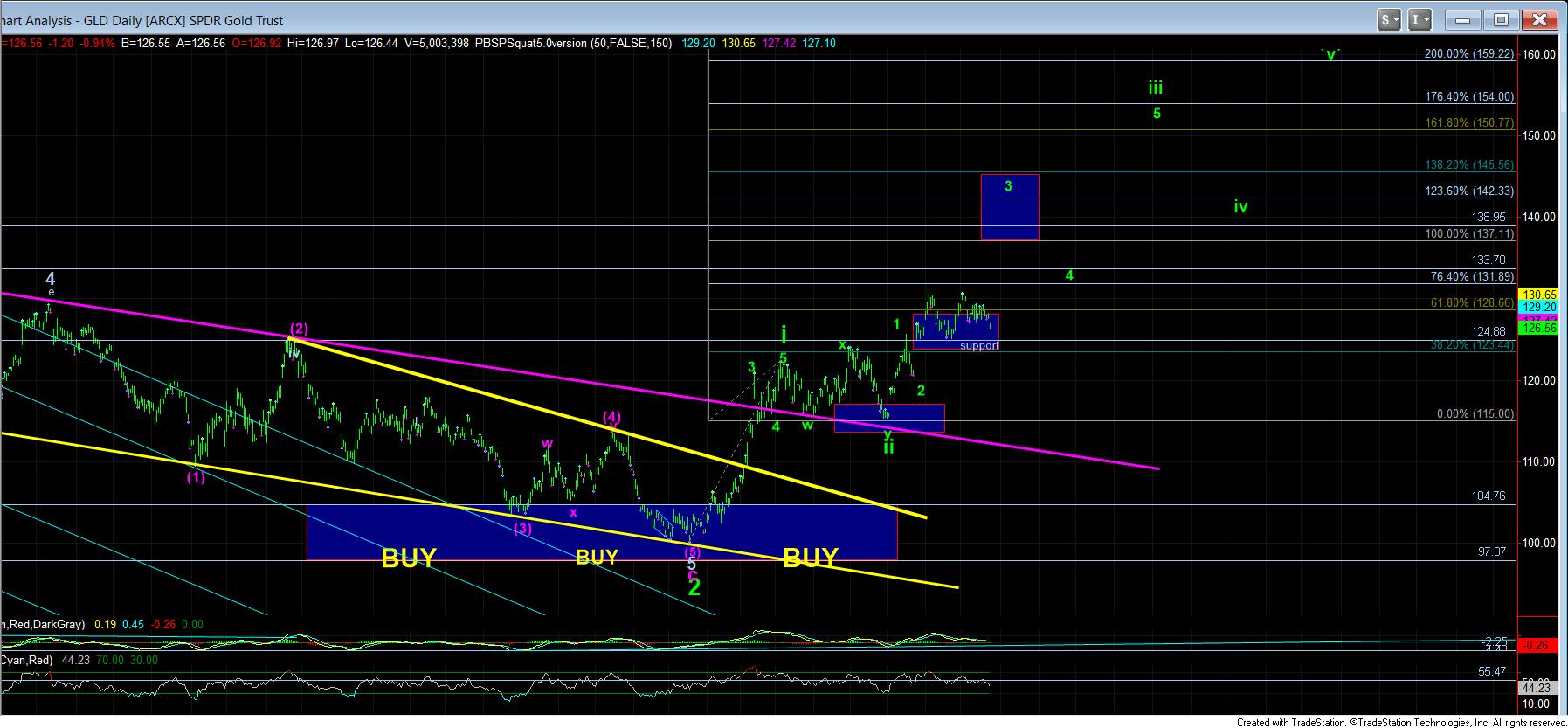Minimize the Chart Analysis window
Image resolution: width=1568 pixels, height=728 pixels.
[1464, 19]
